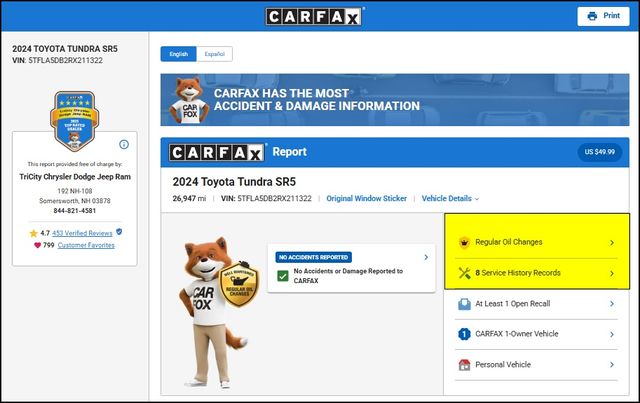Click the CARFAX accident & damage information banner
Viewport: 640px width, 403px height.
pos(395,100)
